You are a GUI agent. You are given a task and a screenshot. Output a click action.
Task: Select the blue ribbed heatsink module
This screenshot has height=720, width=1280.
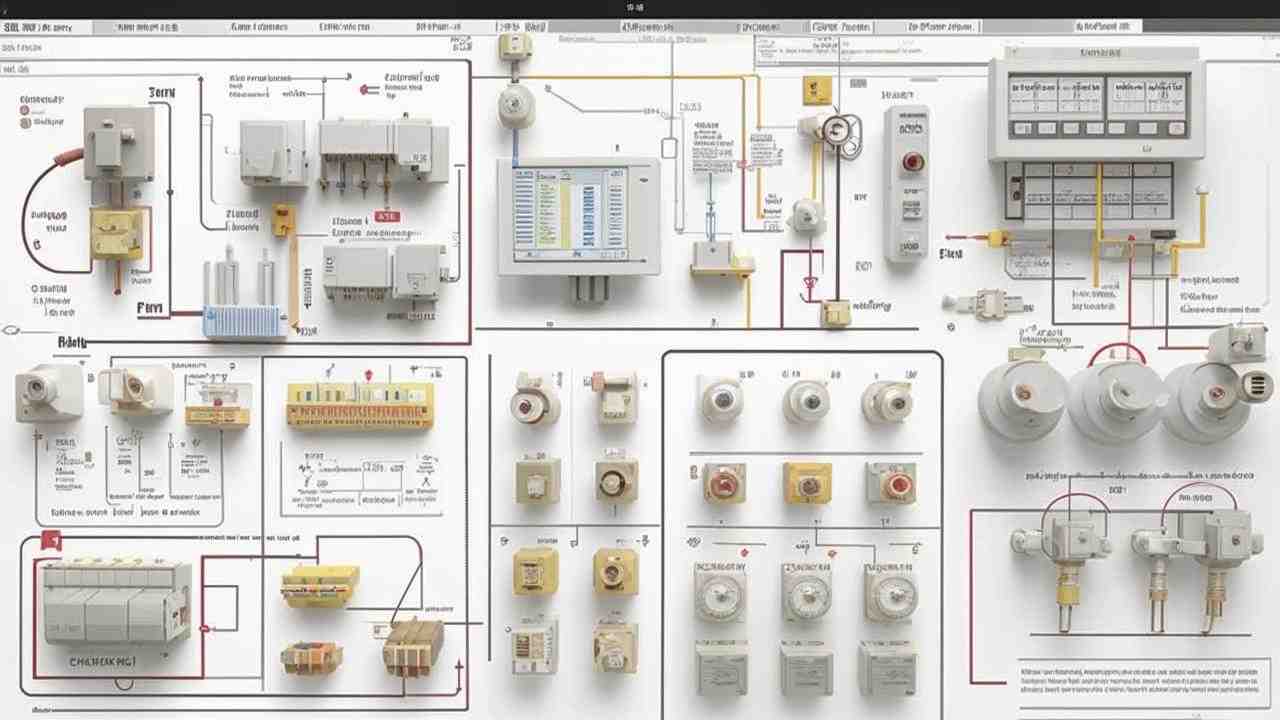coord(244,321)
